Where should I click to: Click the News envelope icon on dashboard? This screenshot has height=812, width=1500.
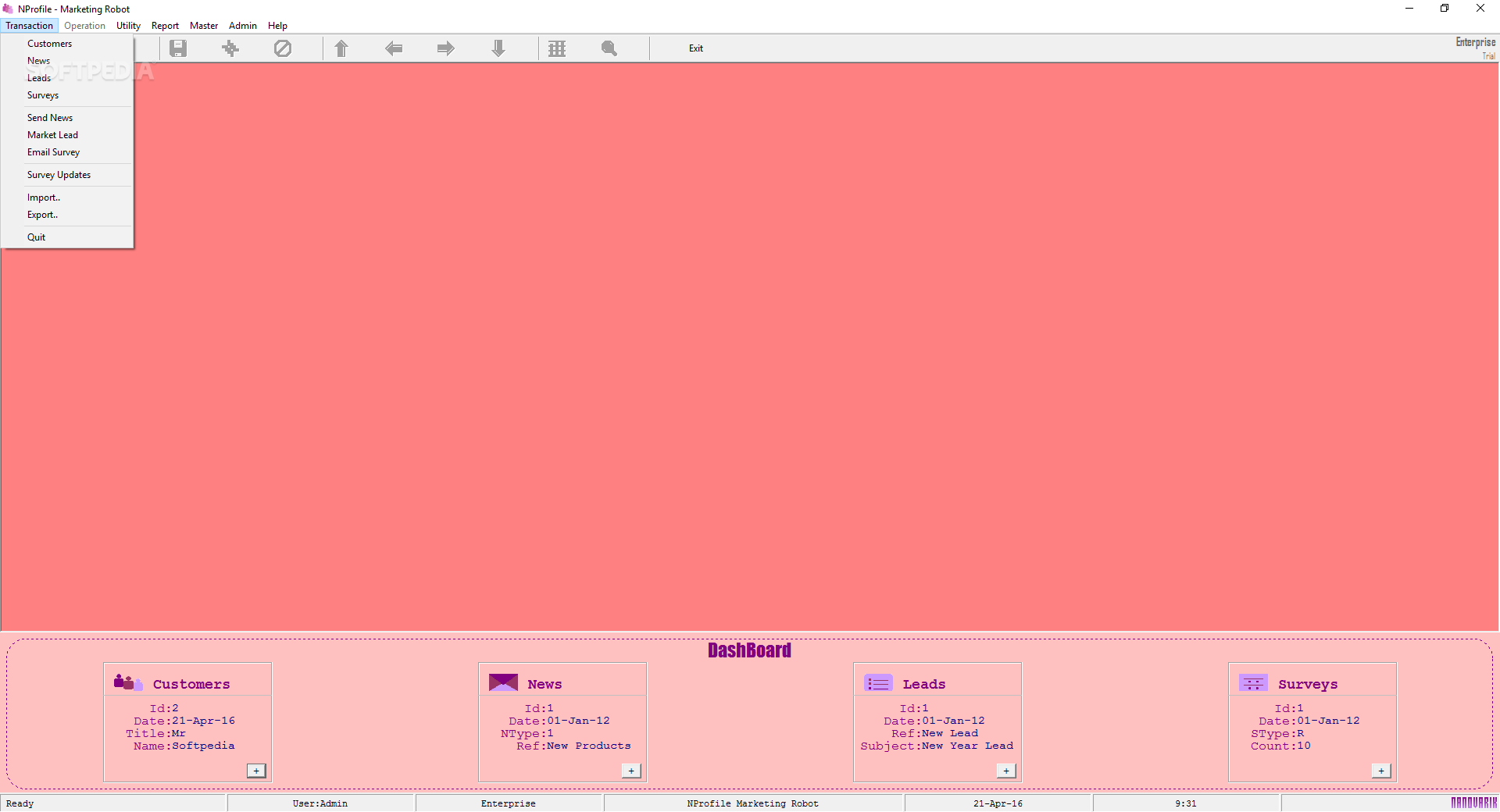coord(503,682)
